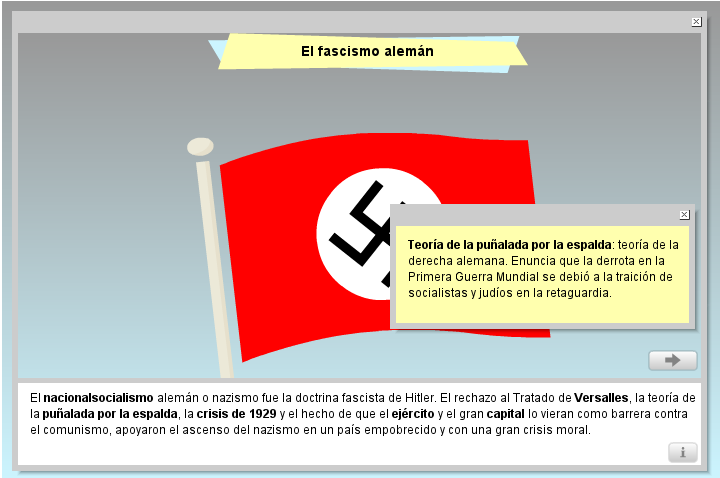
Task: Click the 'El fascismo alemán' title banner
Action: [367, 51]
